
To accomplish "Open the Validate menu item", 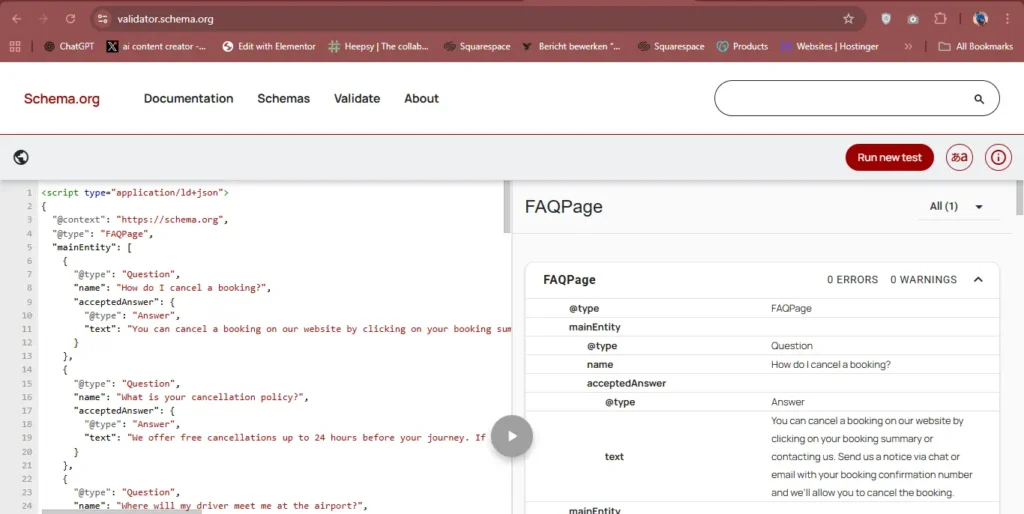I will [x=357, y=99].
